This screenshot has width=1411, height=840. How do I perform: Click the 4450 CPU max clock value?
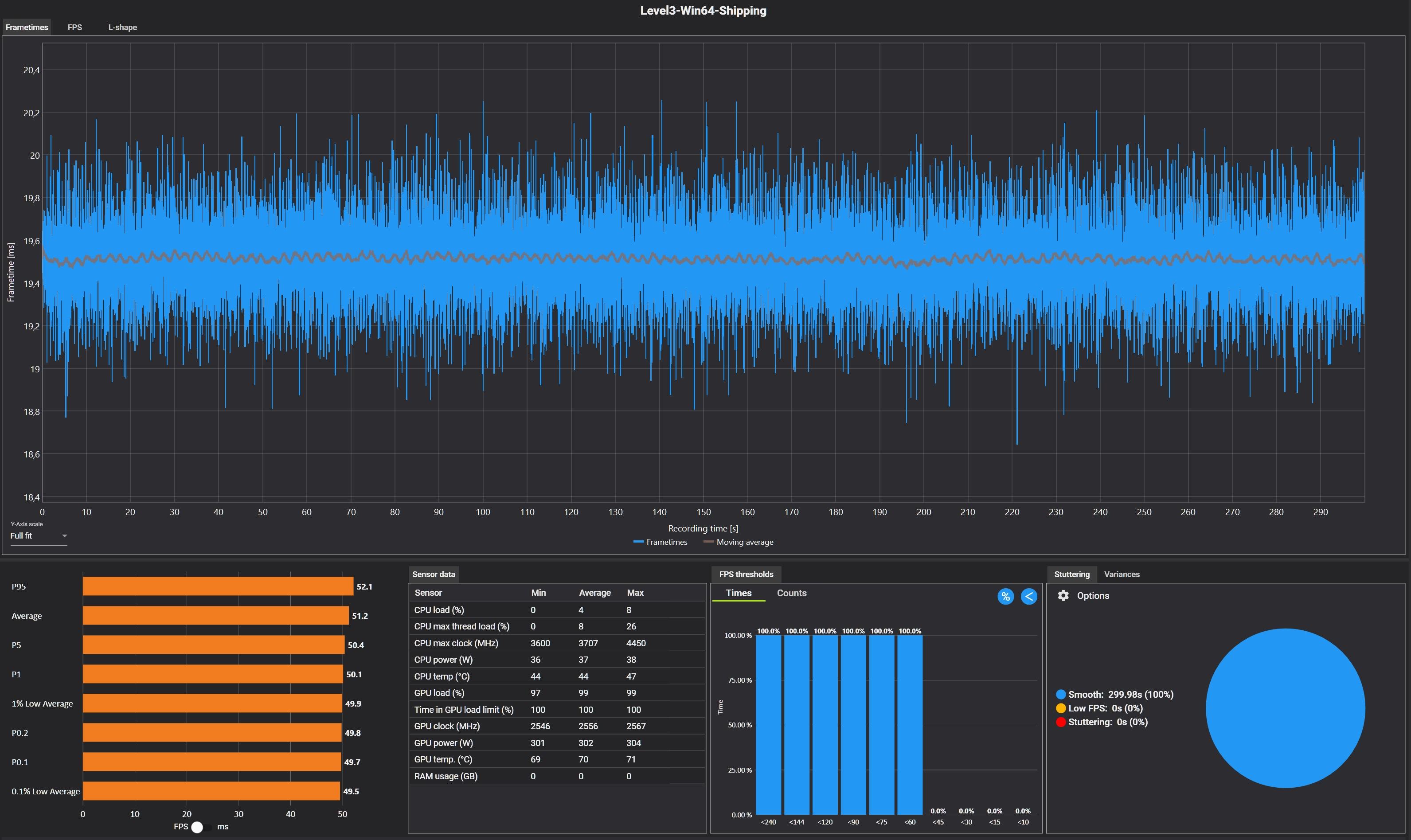(636, 644)
